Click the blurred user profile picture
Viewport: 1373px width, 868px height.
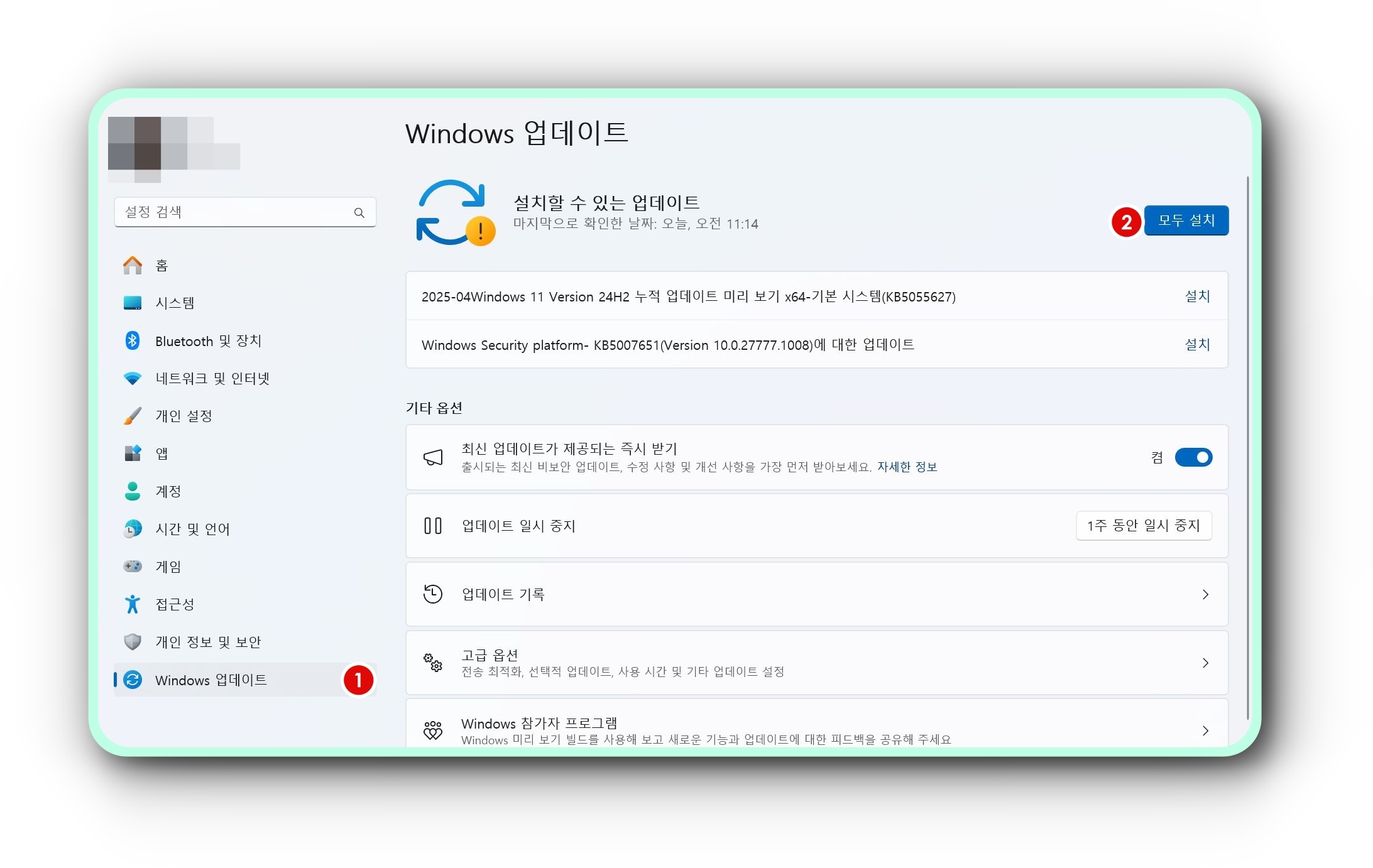[174, 149]
